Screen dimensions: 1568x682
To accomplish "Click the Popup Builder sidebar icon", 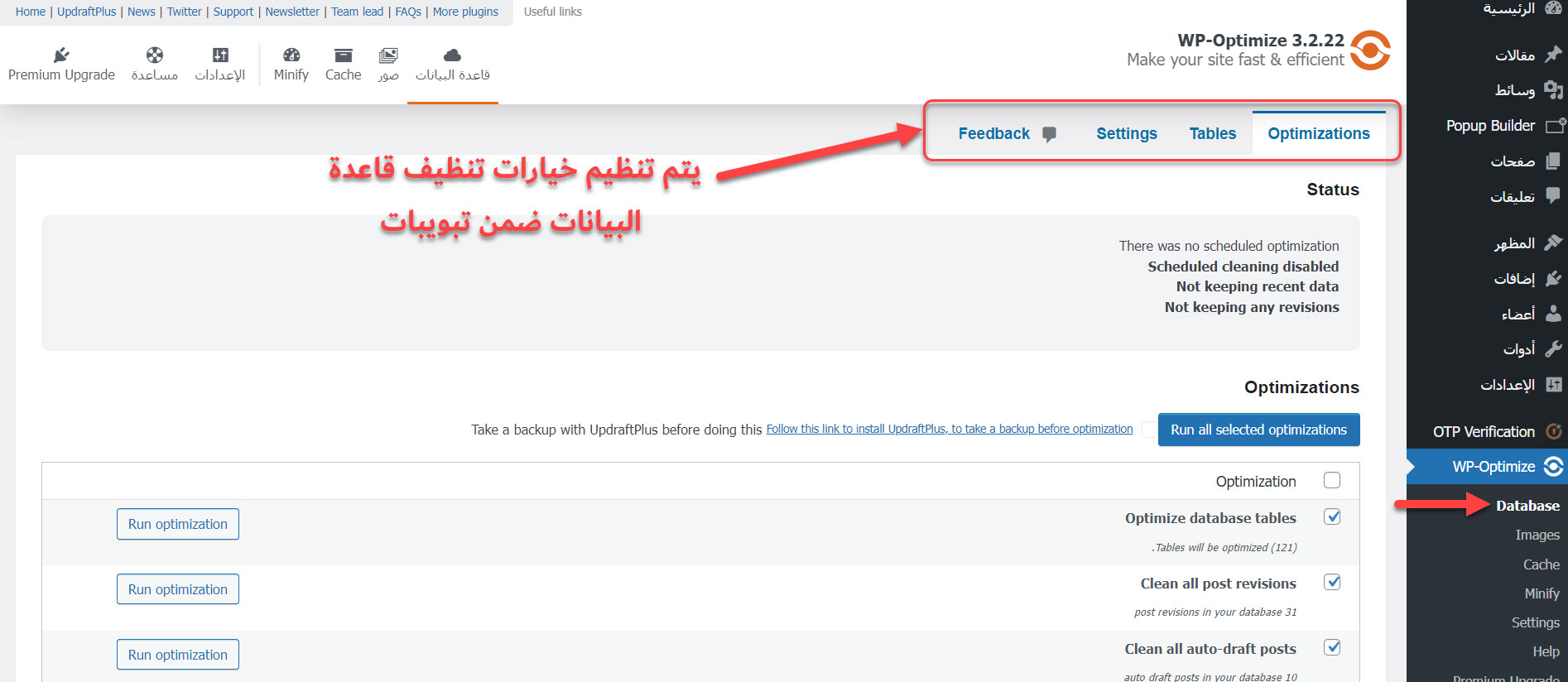I will tap(1555, 126).
